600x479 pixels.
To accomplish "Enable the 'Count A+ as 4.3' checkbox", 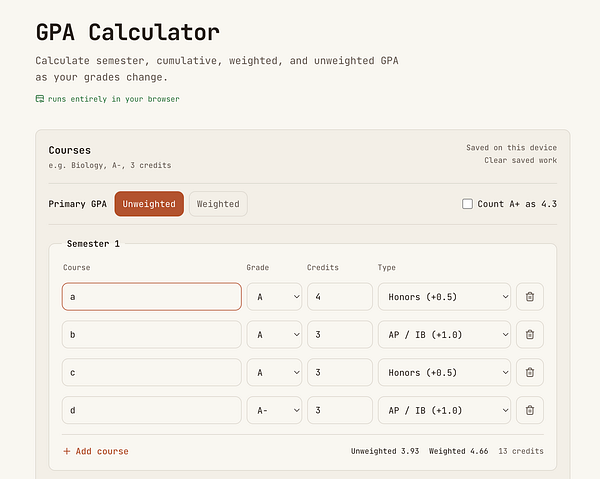I will click(x=467, y=204).
